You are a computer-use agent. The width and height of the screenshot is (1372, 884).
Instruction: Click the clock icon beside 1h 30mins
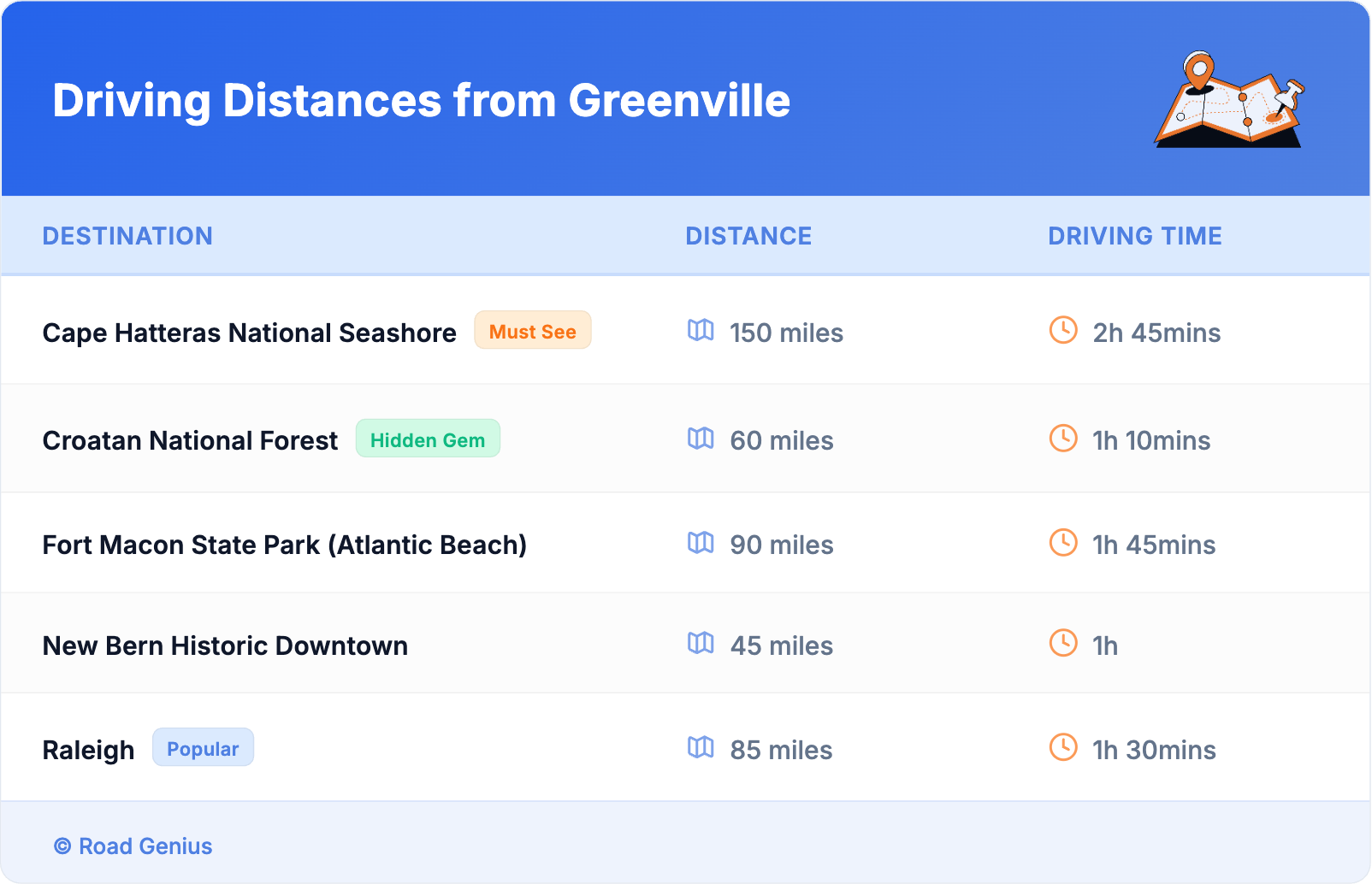[1063, 748]
